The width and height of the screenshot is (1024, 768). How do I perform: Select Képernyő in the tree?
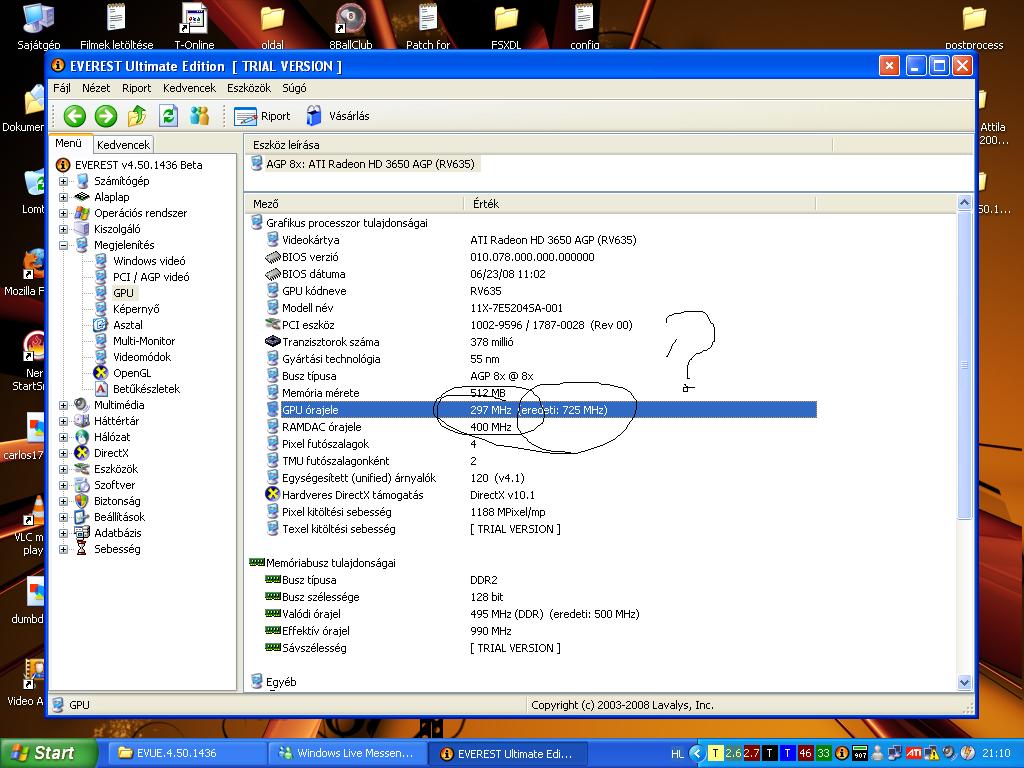point(136,309)
